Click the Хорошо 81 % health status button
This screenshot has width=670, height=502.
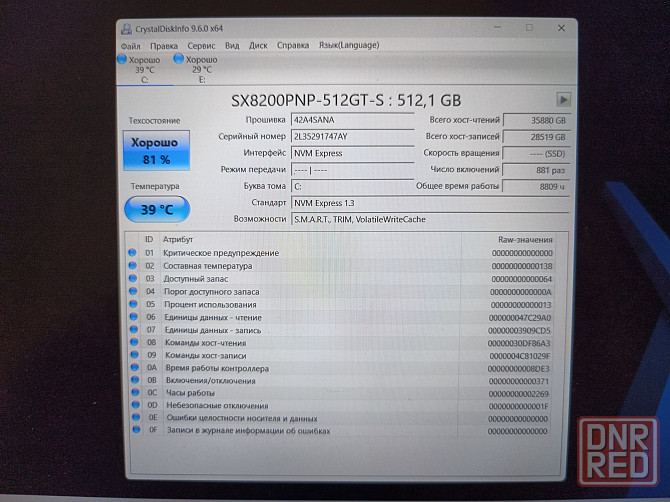pos(156,151)
